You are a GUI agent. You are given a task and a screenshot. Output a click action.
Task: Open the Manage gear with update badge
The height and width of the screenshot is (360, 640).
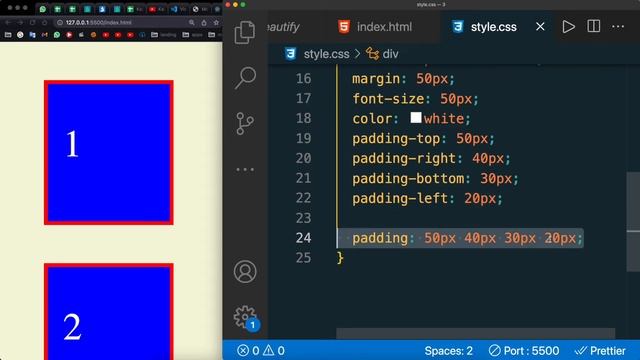pyautogui.click(x=246, y=318)
